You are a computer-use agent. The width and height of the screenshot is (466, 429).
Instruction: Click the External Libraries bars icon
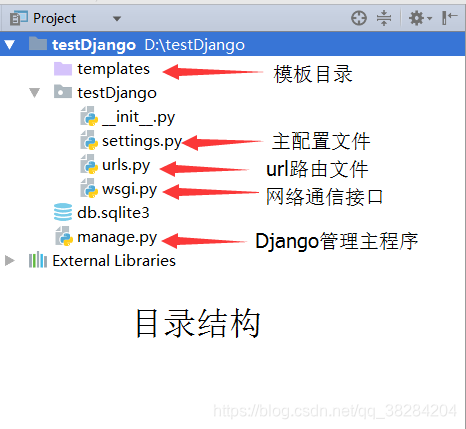[x=38, y=260]
